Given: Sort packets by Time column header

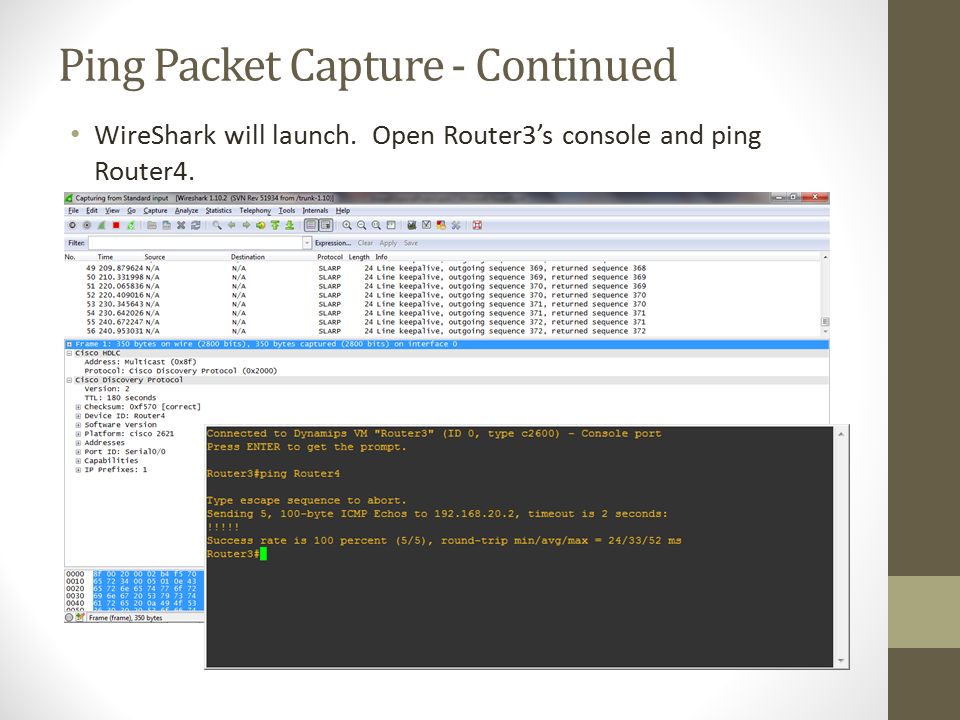Looking at the screenshot, I should pyautogui.click(x=105, y=257).
